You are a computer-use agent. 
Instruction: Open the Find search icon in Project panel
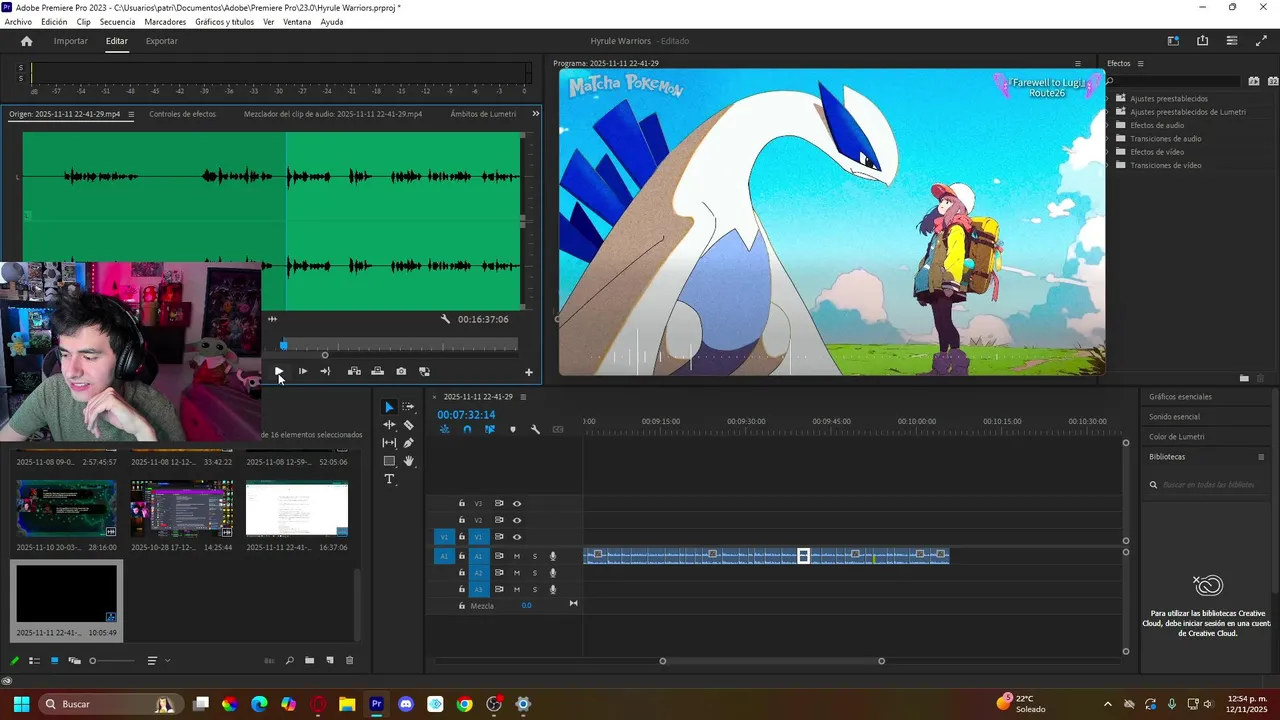(x=290, y=661)
